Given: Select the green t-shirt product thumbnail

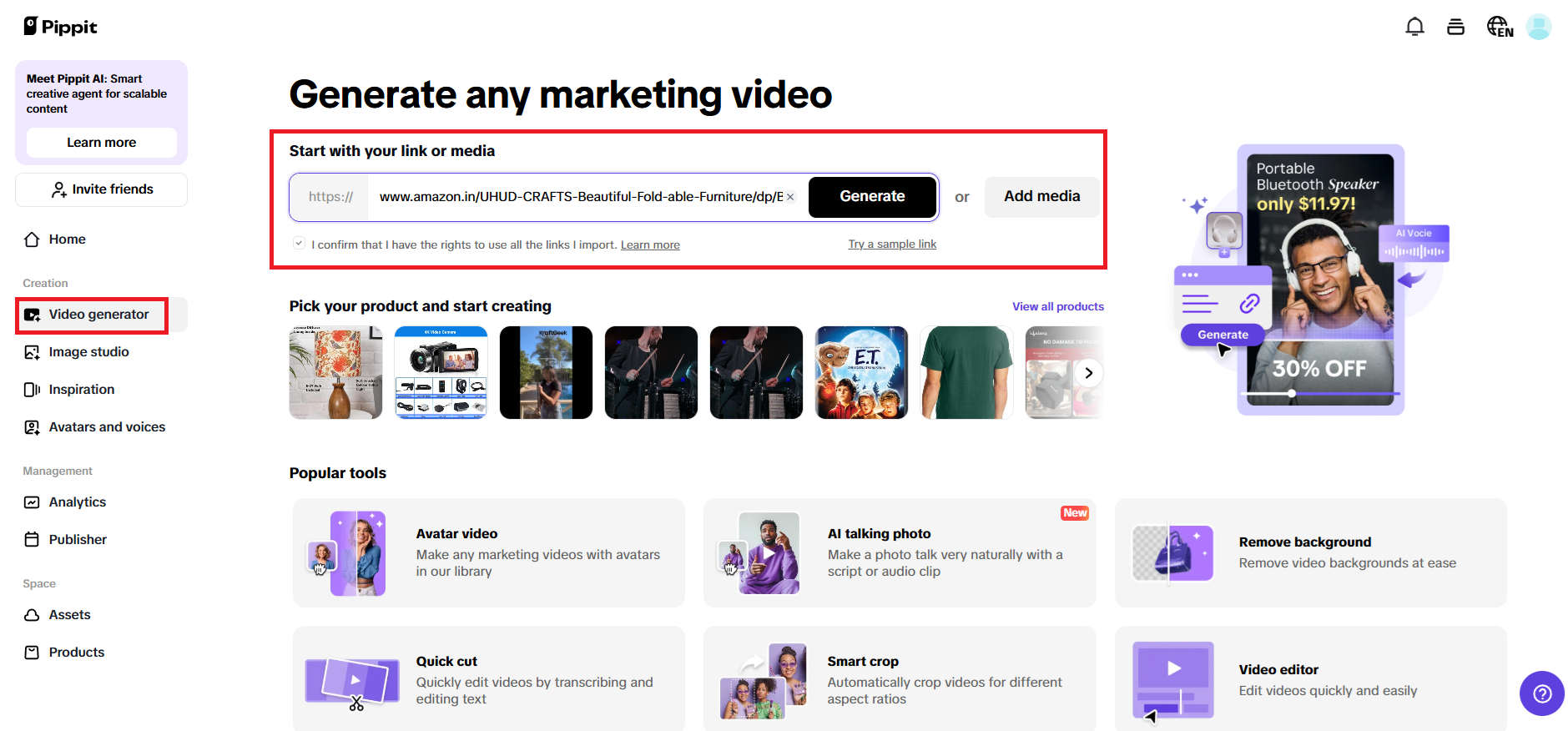Looking at the screenshot, I should (966, 372).
